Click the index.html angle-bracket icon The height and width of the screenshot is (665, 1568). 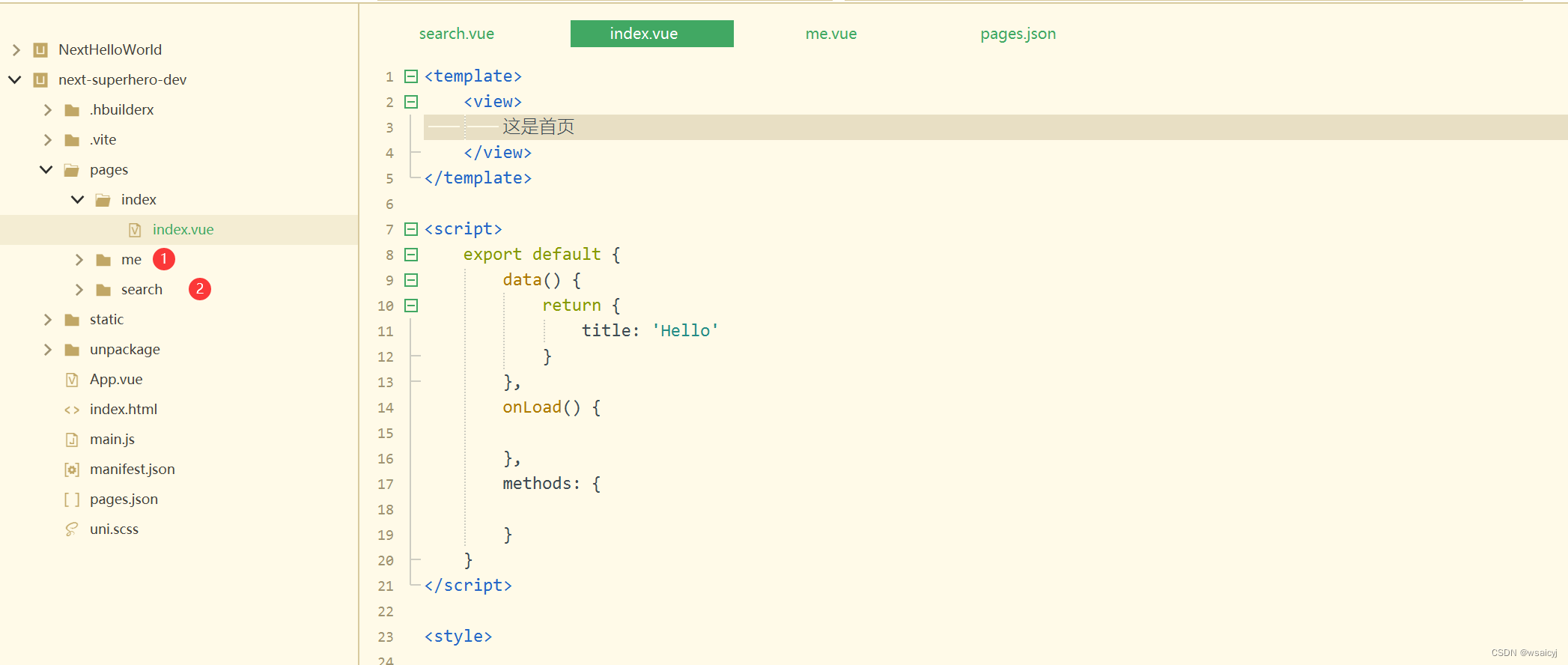pyautogui.click(x=72, y=410)
